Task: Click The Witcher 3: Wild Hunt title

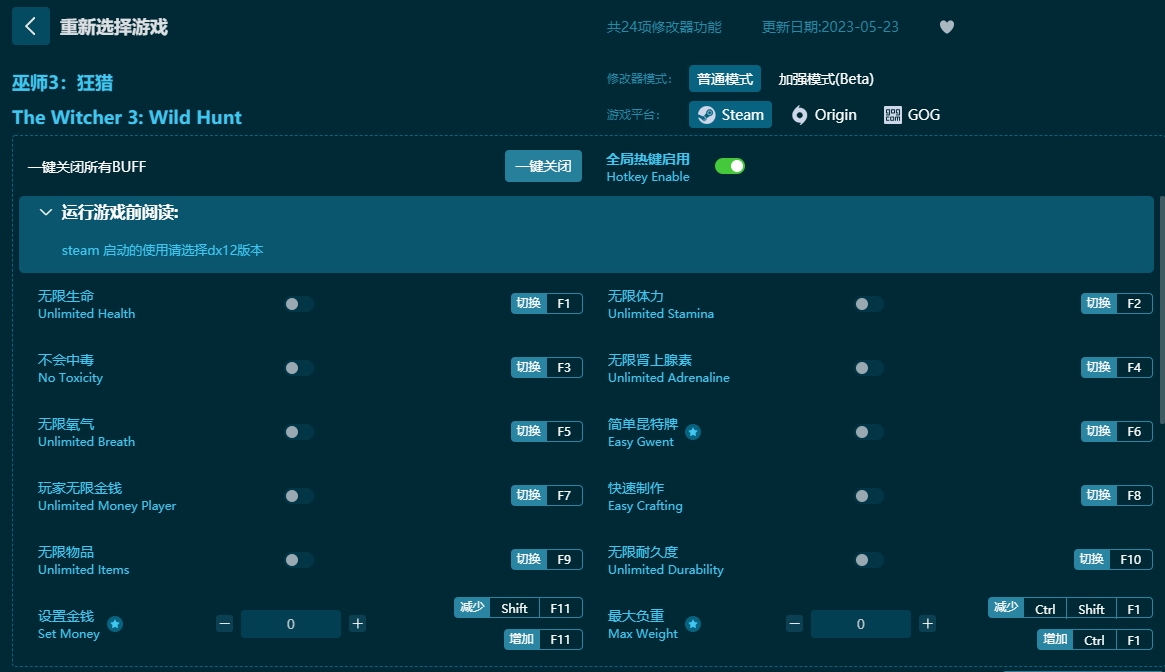Action: [x=127, y=117]
